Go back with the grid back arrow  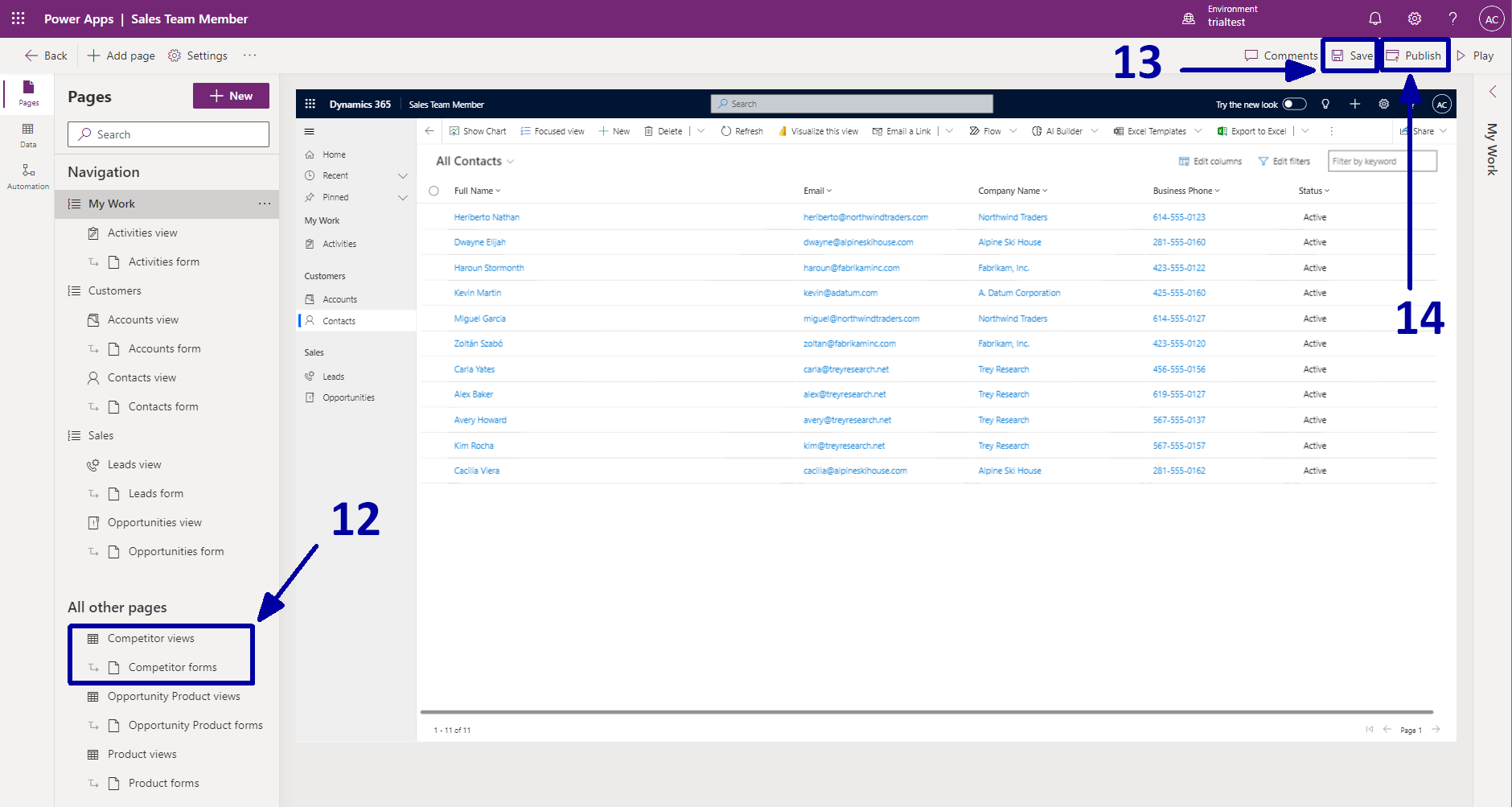click(429, 131)
